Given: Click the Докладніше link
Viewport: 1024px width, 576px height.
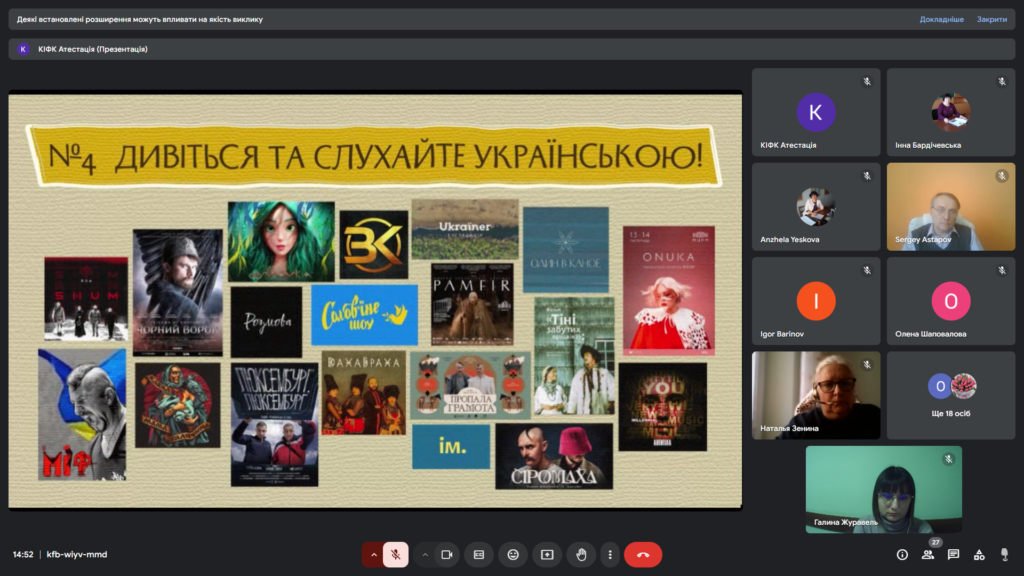Looking at the screenshot, I should (x=942, y=19).
